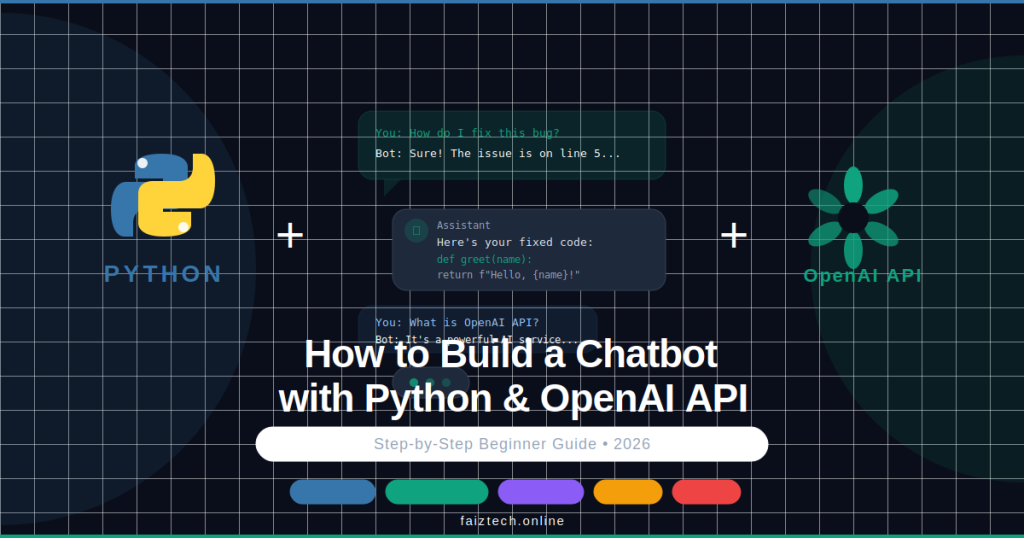Image resolution: width=1024 pixels, height=538 pixels.
Task: Click the "def greet(name):" code line
Action: point(484,259)
